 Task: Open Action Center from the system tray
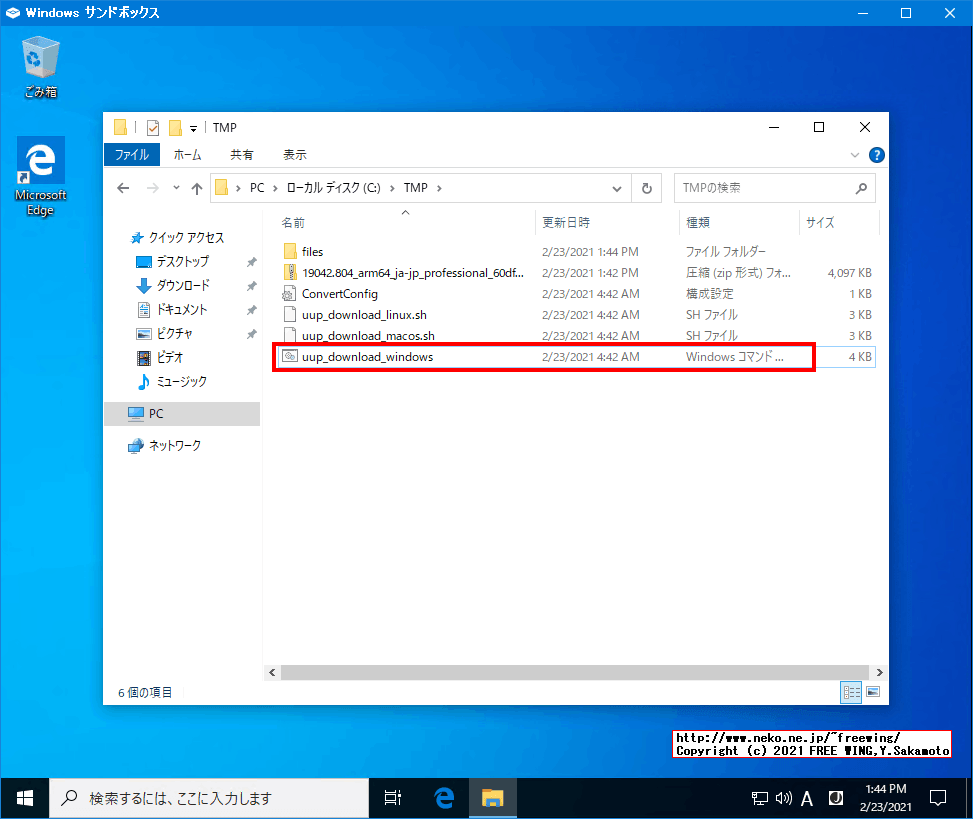pyautogui.click(x=937, y=797)
